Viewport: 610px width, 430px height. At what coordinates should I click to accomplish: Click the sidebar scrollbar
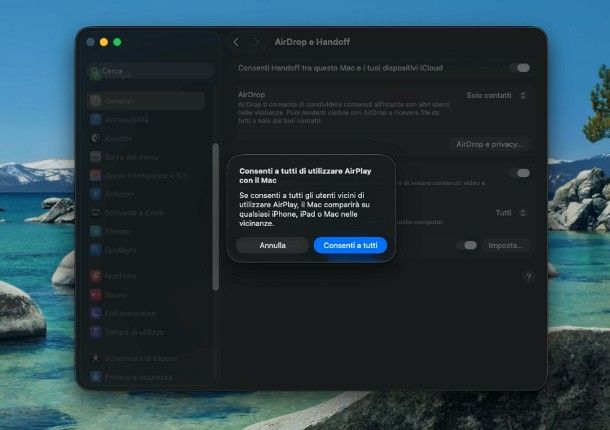tap(216, 217)
